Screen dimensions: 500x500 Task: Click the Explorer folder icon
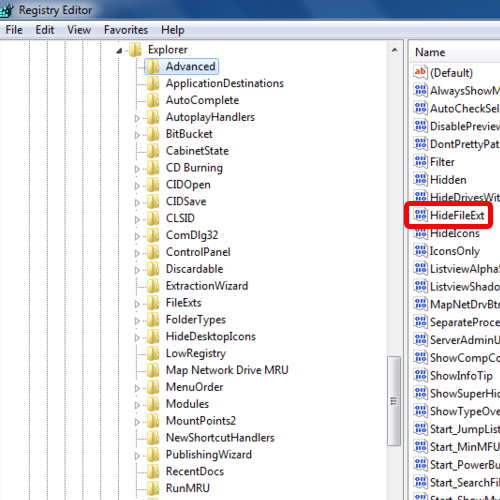135,50
